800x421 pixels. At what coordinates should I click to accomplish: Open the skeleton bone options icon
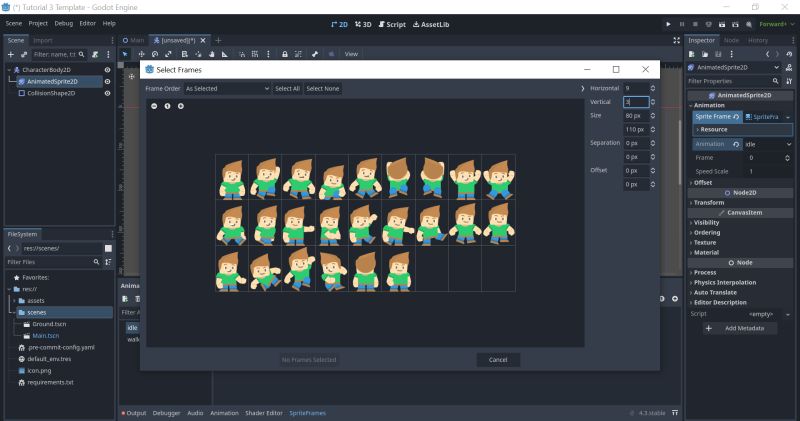pyautogui.click(x=315, y=54)
